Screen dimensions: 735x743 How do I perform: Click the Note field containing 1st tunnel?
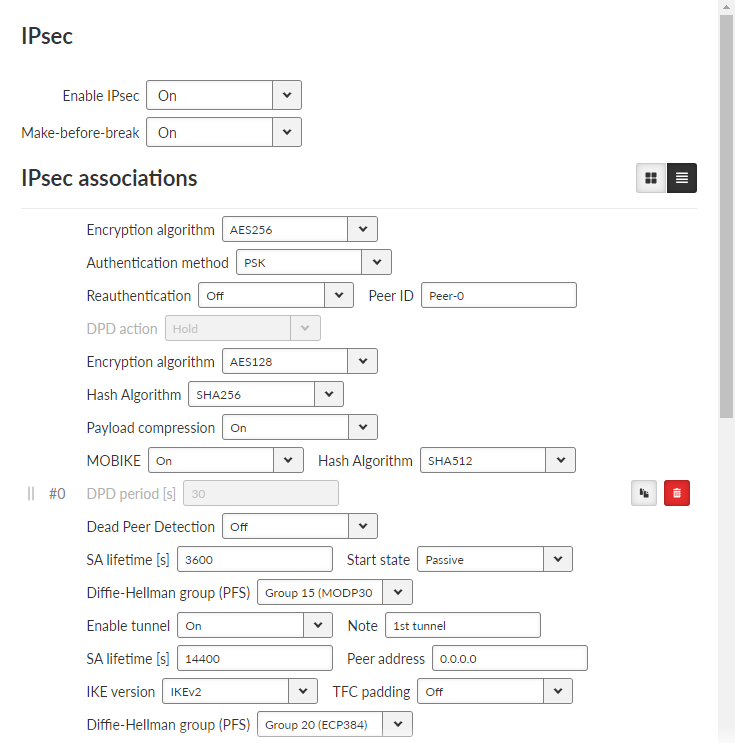pyautogui.click(x=463, y=625)
